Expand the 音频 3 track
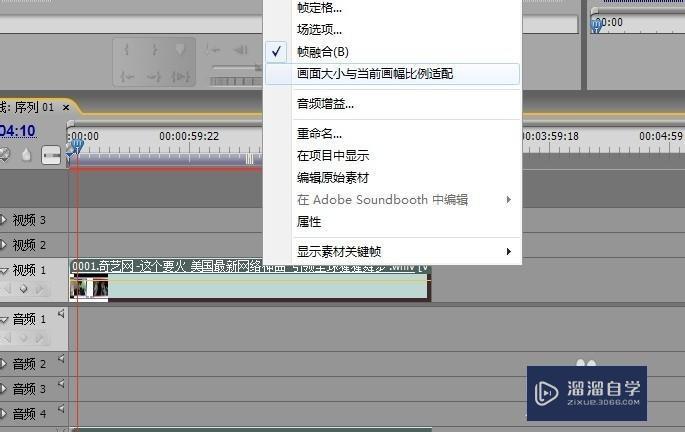This screenshot has width=685, height=432. pos(3,388)
